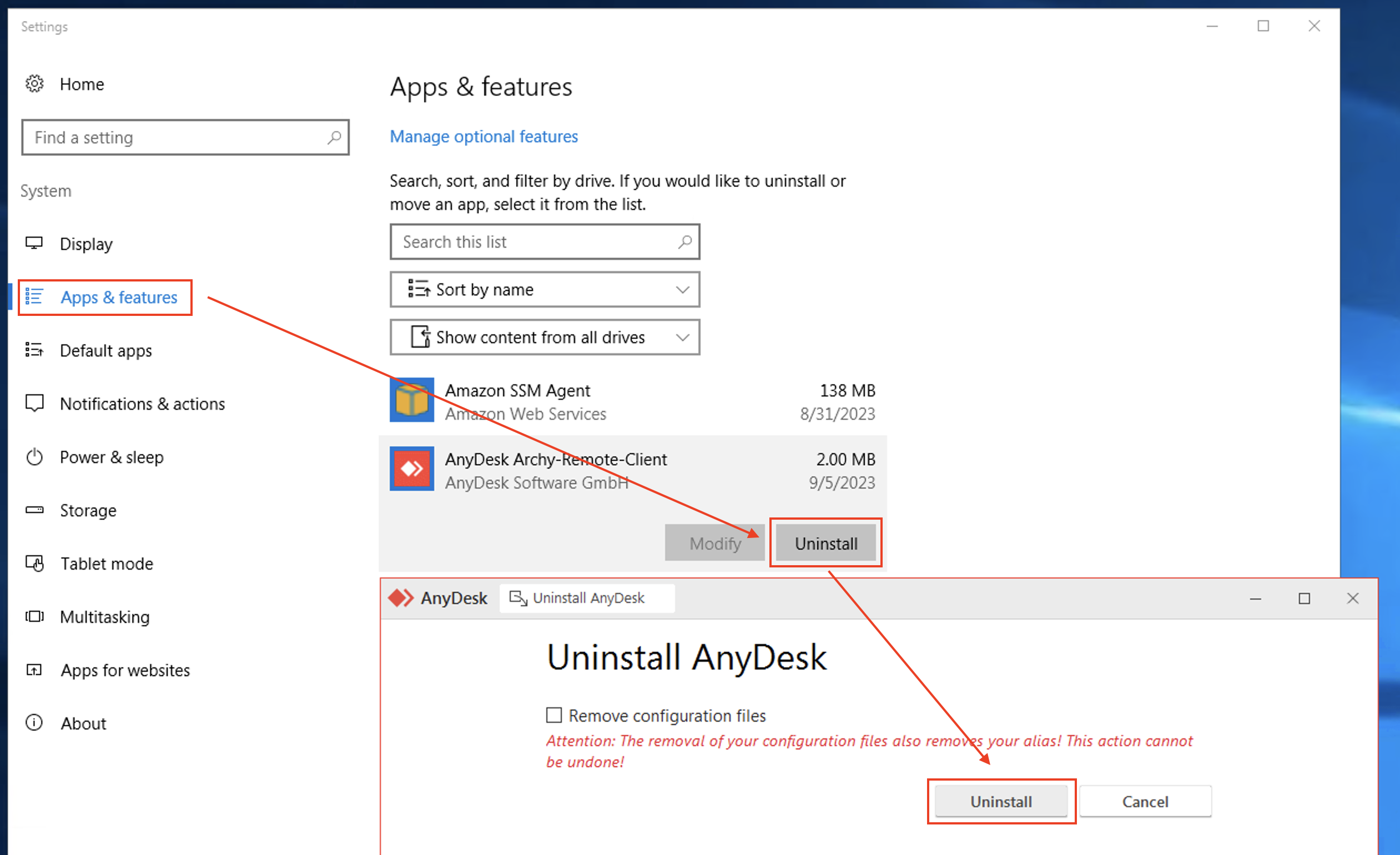Click the Power & sleep icon

[x=34, y=457]
